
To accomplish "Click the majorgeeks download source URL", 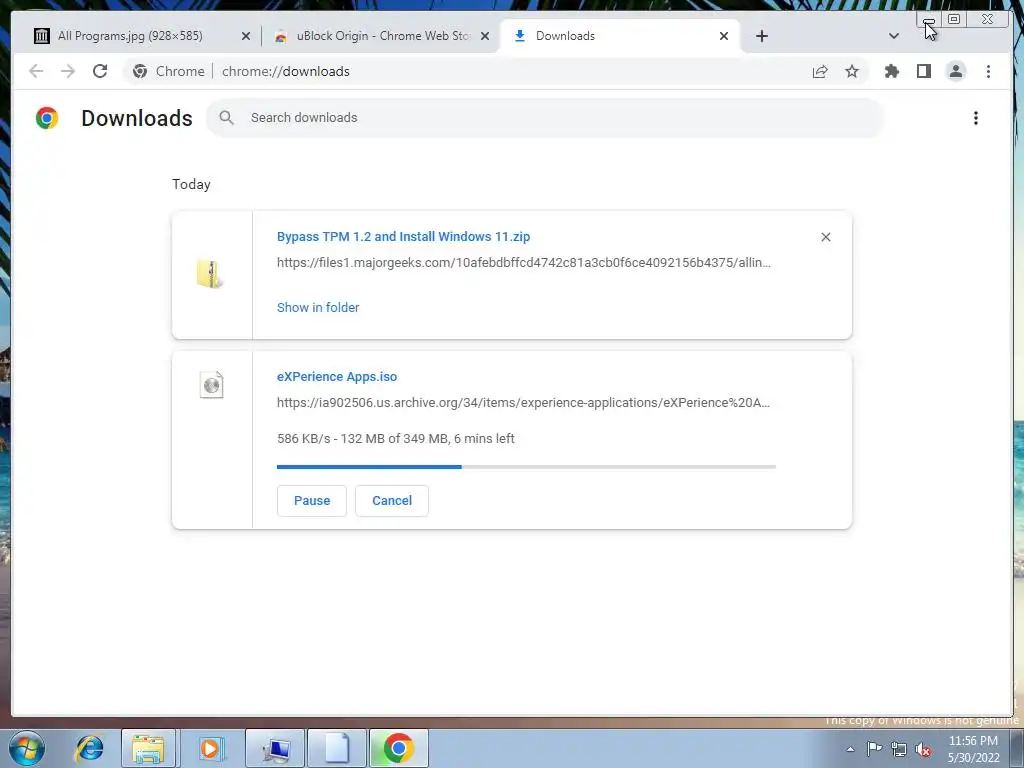I will pos(524,263).
